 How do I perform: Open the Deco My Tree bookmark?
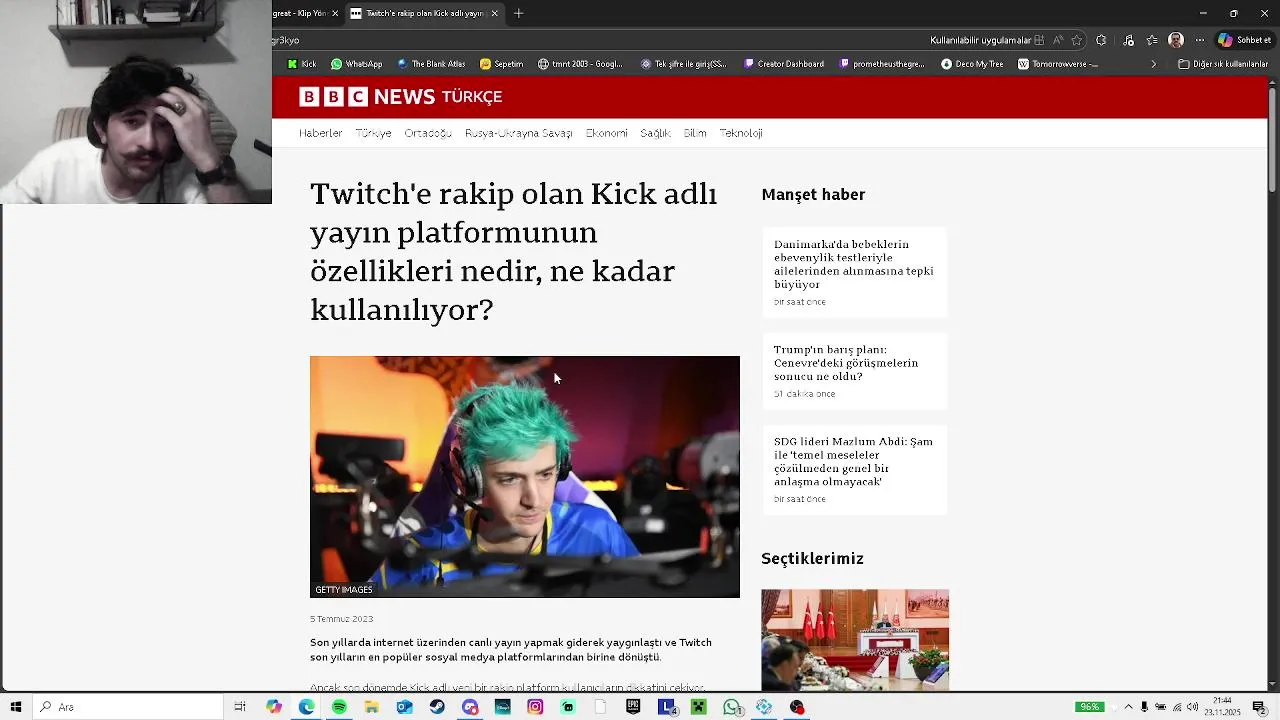(x=972, y=64)
